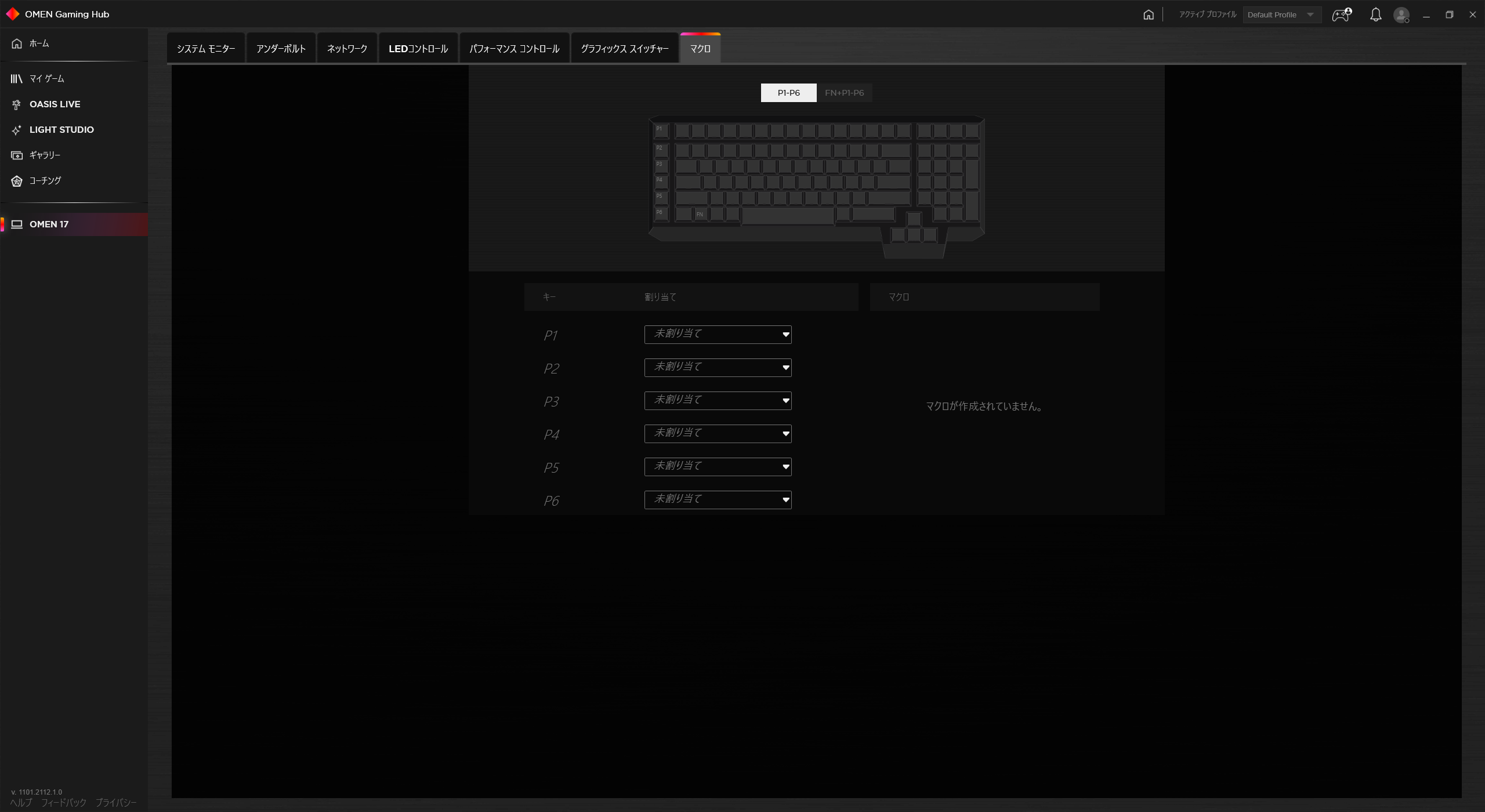
Task: Open マイ ゲーム in the sidebar
Action: click(74, 78)
